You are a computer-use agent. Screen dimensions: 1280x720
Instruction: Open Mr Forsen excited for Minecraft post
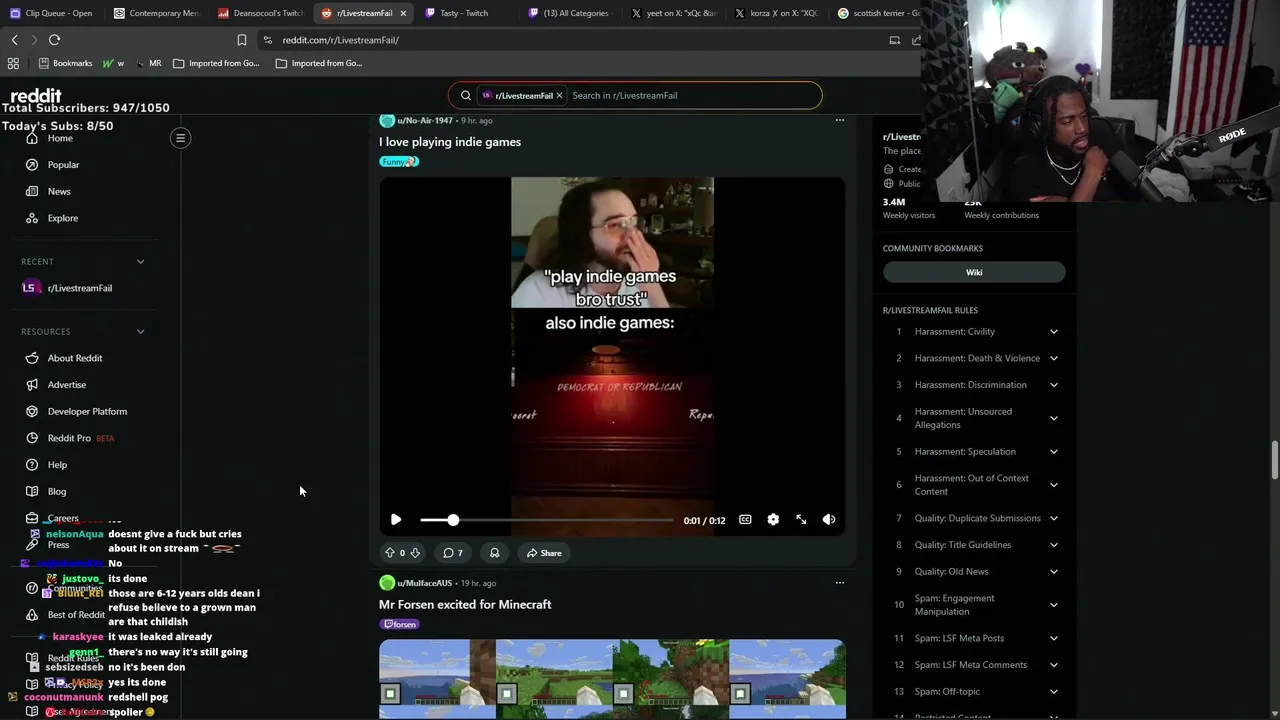pyautogui.click(x=465, y=604)
